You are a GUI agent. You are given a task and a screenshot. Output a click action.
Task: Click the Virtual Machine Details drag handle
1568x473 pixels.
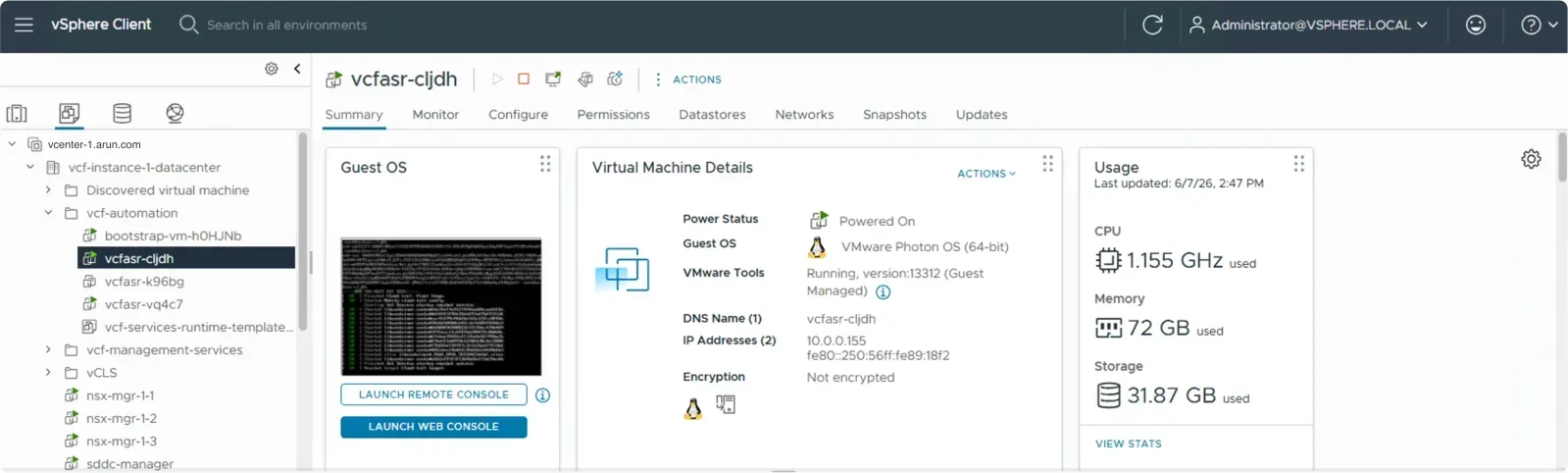(x=1047, y=164)
